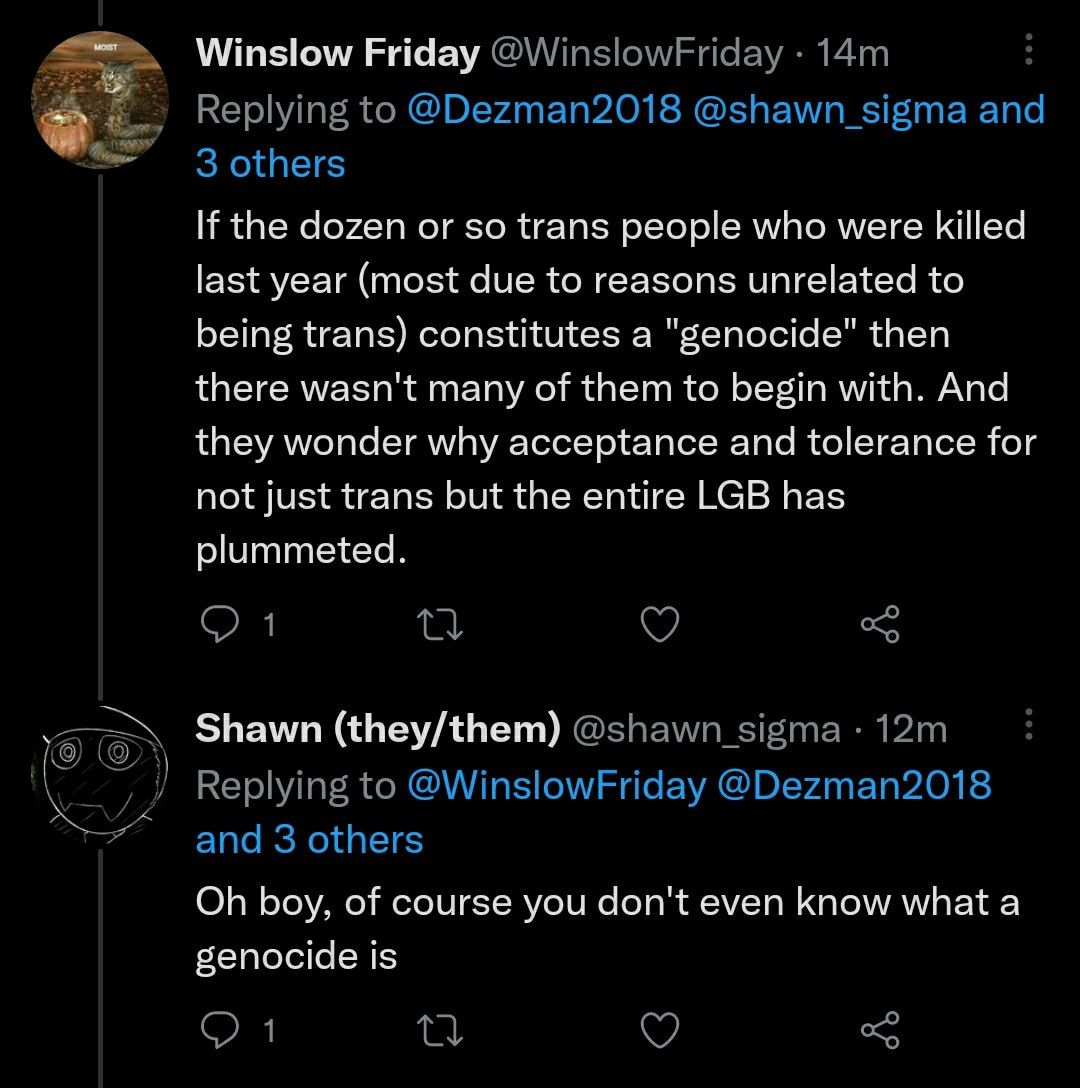Open Winslow Friday display name profile
1080x1088 pixels.
point(337,54)
